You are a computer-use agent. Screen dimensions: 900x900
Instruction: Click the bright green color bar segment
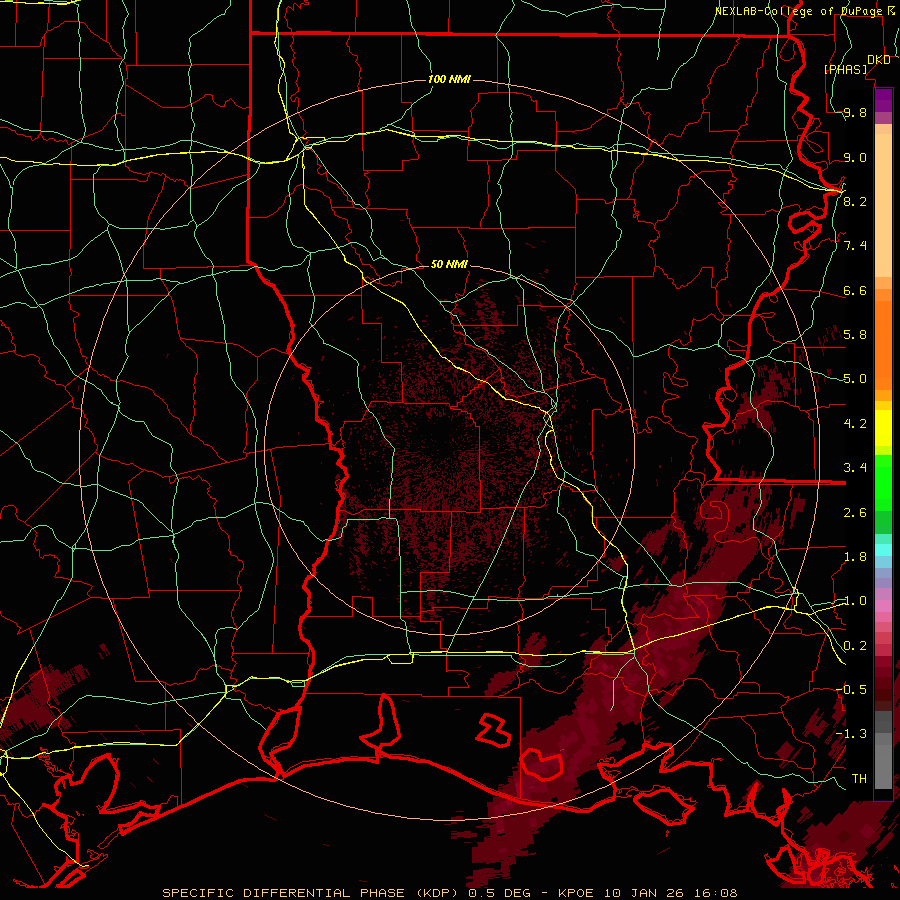tap(883, 482)
